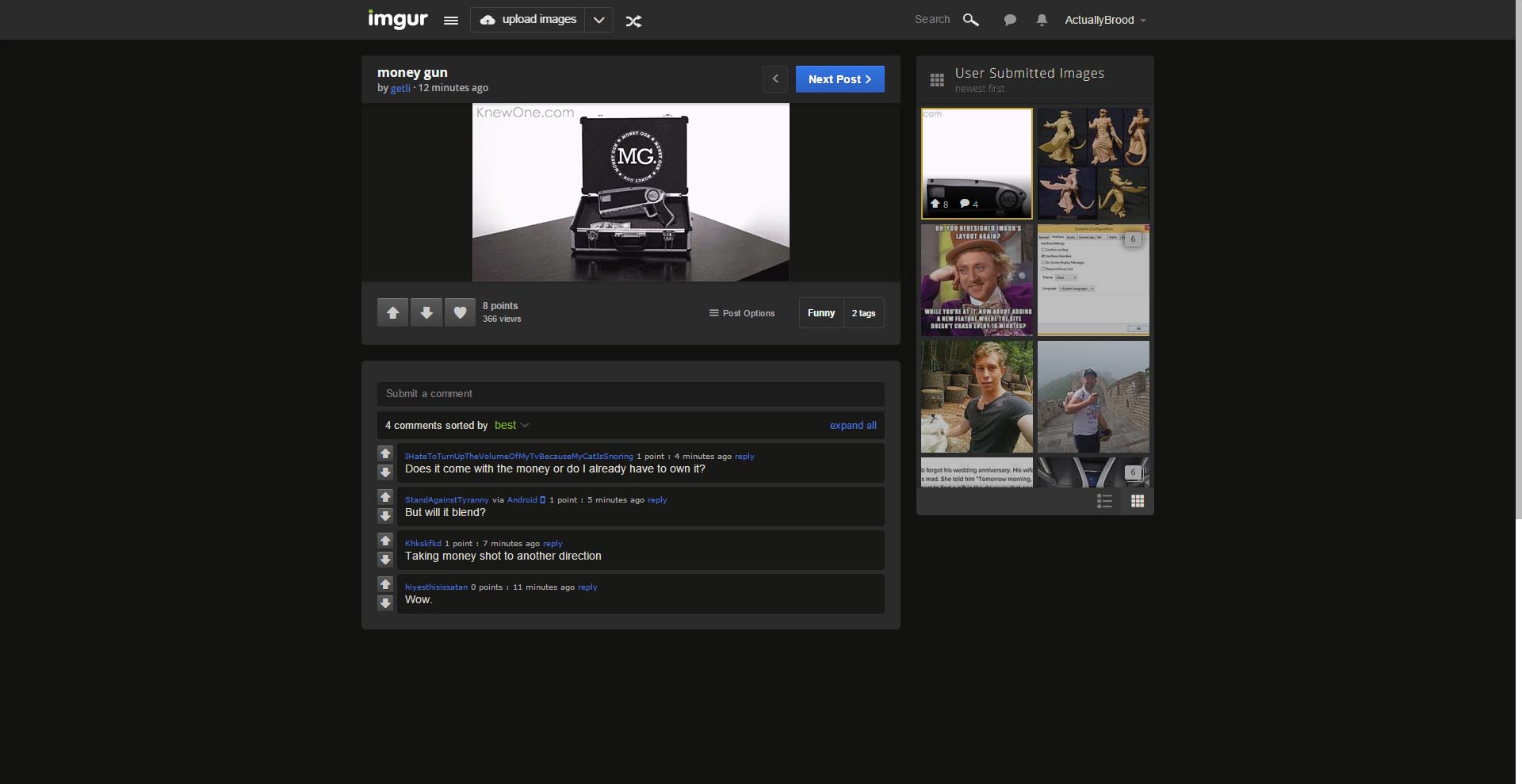Click the random shuffle icon in the header

[x=633, y=21]
